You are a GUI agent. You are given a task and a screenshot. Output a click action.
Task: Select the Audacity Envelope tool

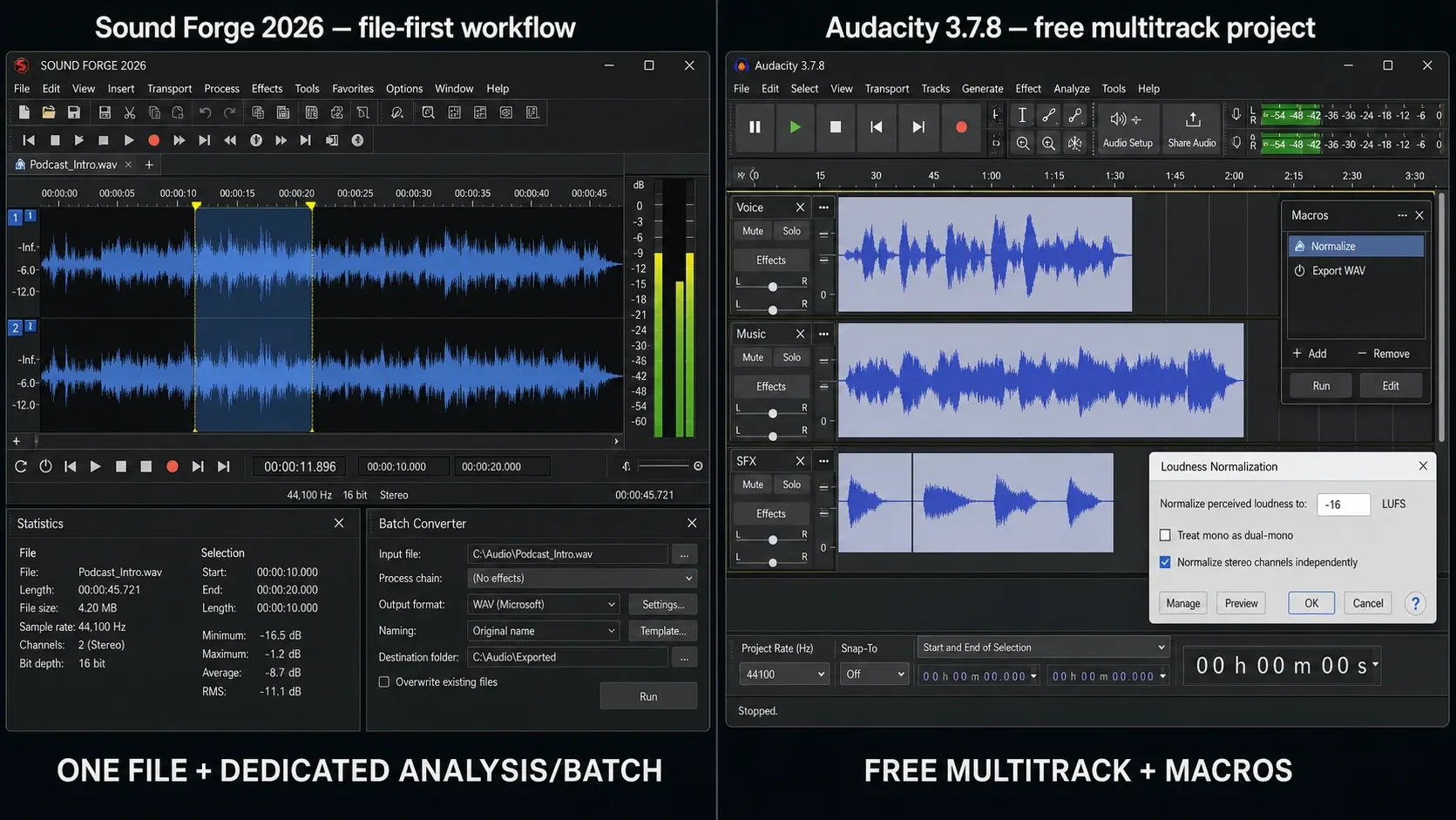[x=1049, y=115]
